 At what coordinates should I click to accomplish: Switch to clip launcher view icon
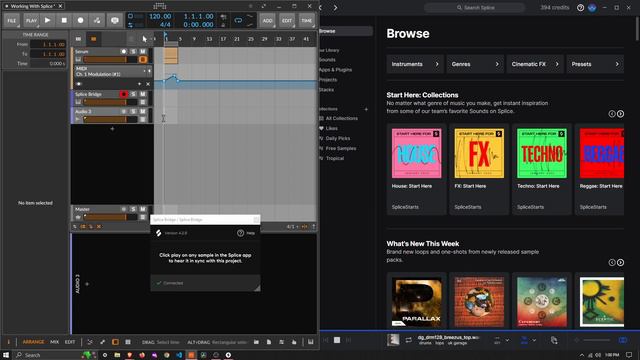pyautogui.click(x=78, y=39)
